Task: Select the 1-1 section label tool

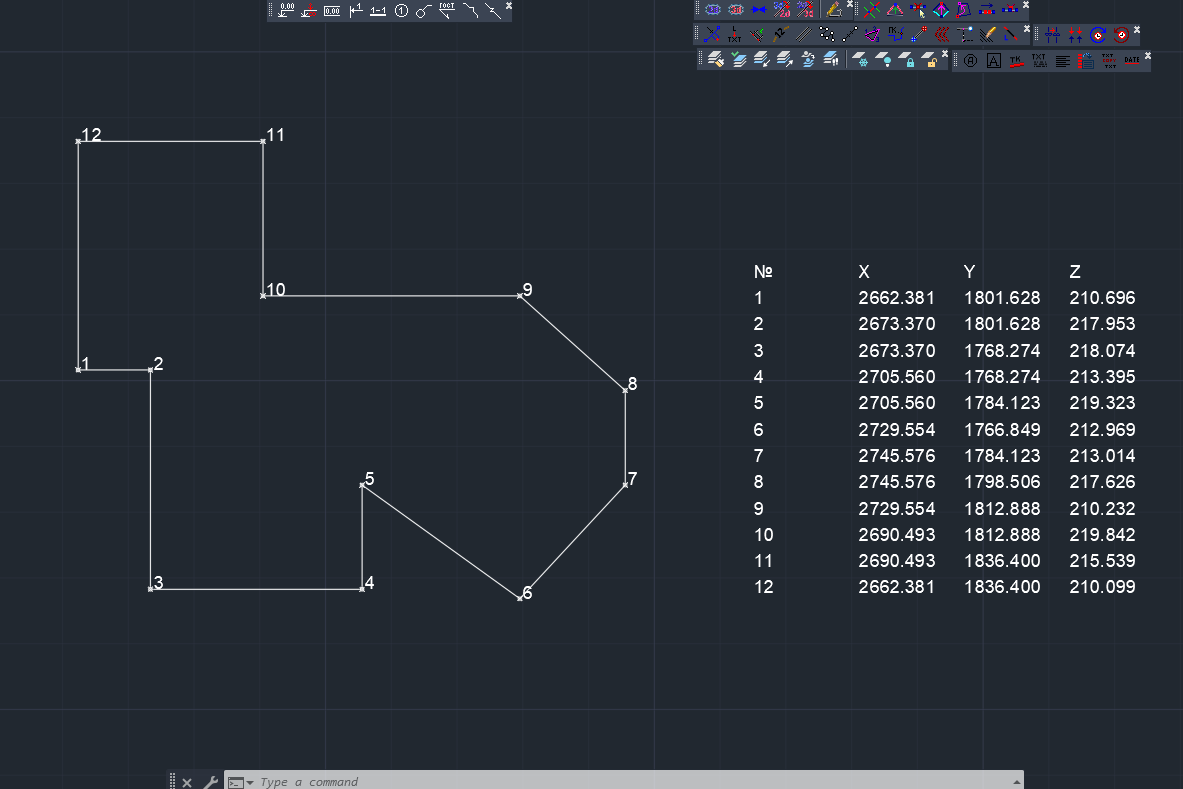Action: (378, 11)
